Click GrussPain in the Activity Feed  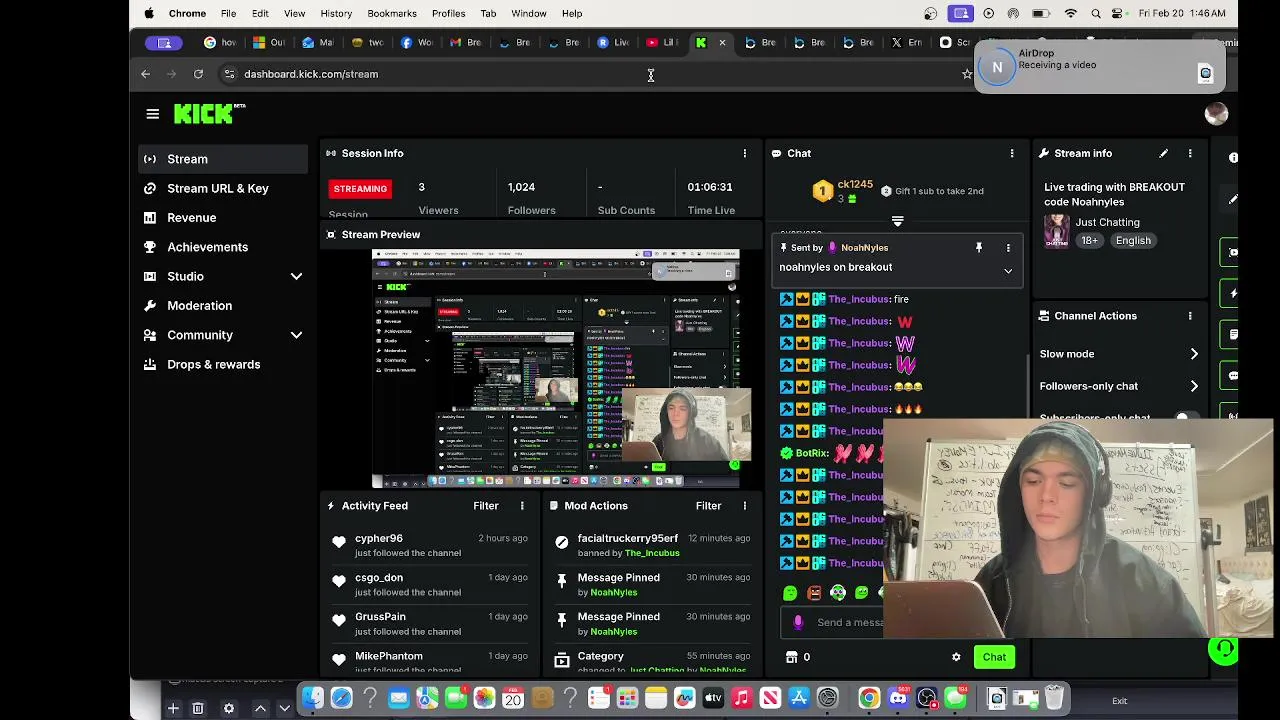(380, 617)
